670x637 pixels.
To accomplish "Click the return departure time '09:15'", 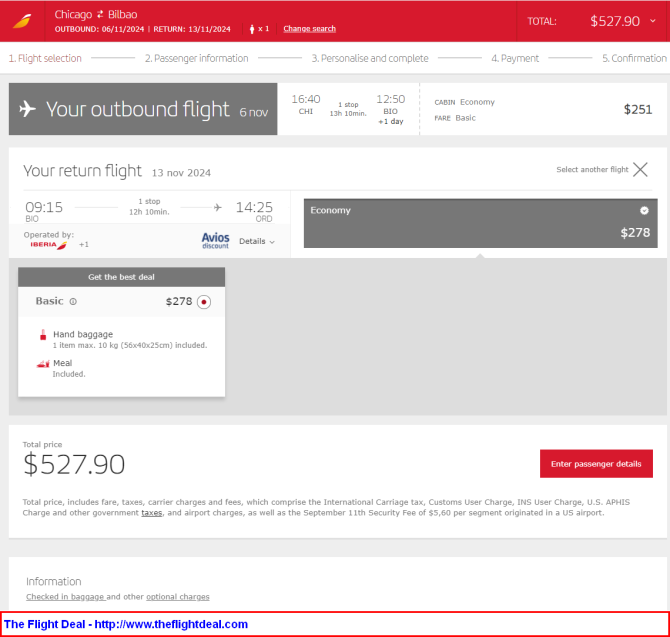I will (x=44, y=207).
